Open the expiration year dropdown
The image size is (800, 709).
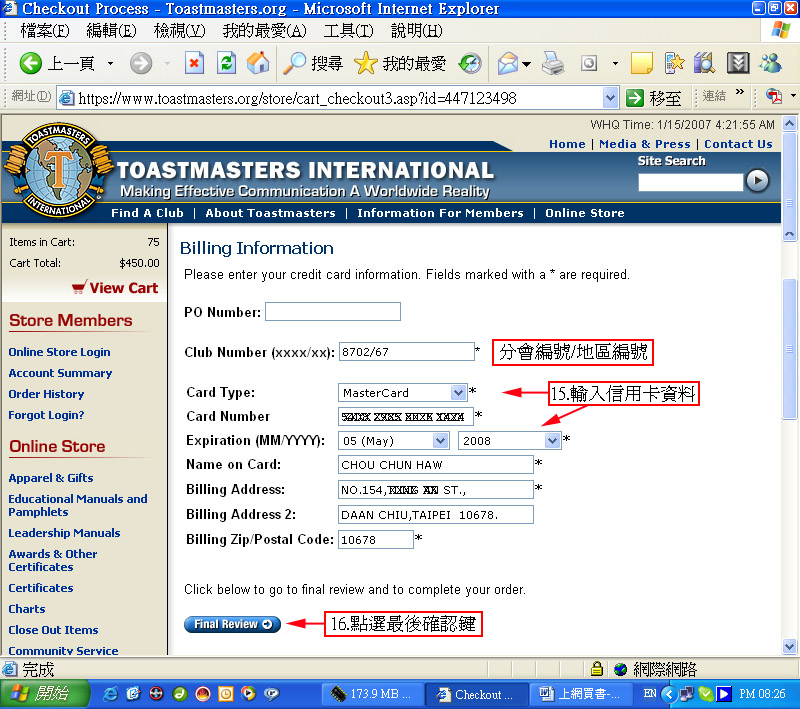click(552, 441)
